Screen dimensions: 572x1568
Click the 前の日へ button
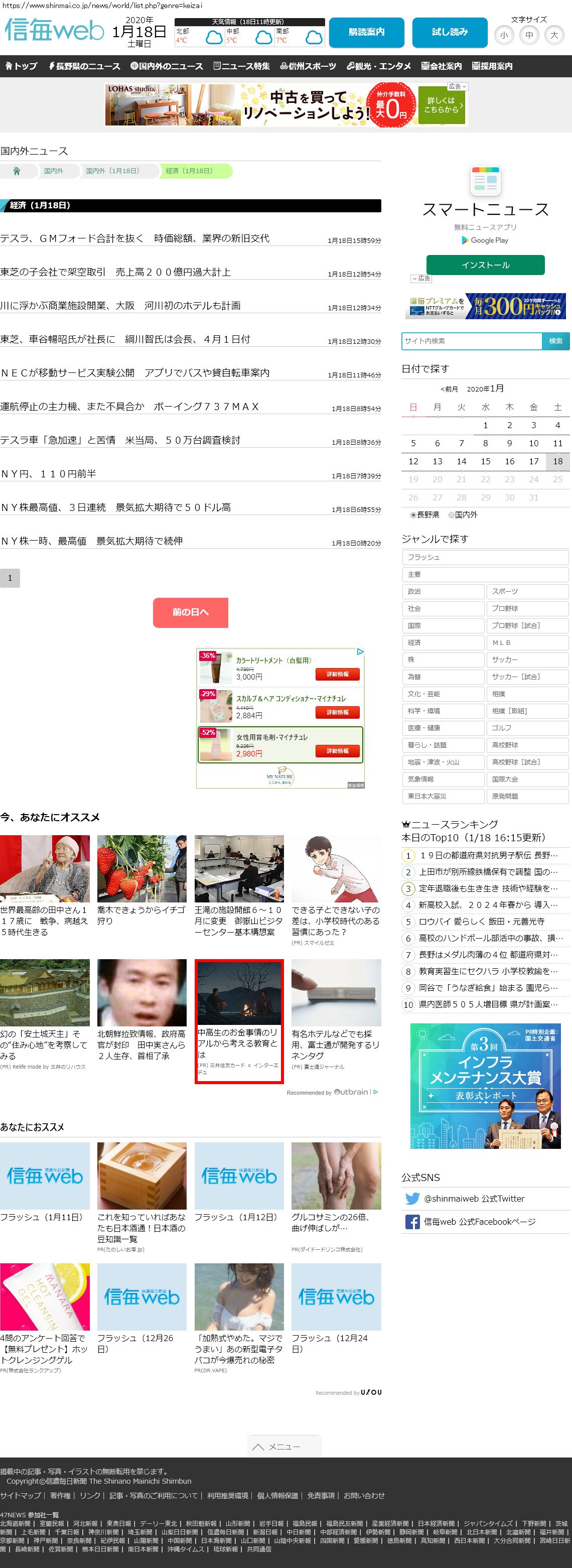pos(191,612)
